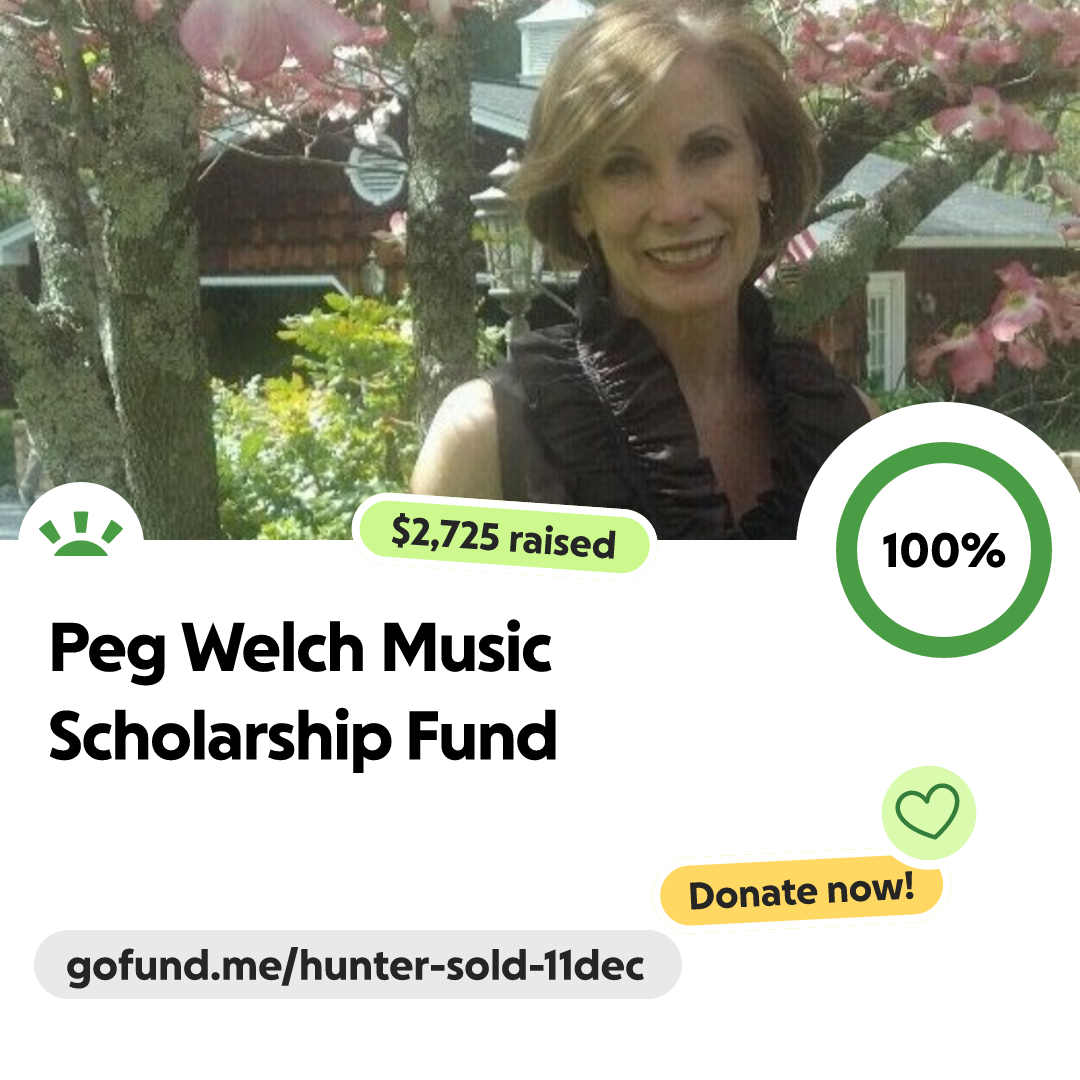Click the word raised in the green badge
1080x1080 pixels.
coord(562,542)
